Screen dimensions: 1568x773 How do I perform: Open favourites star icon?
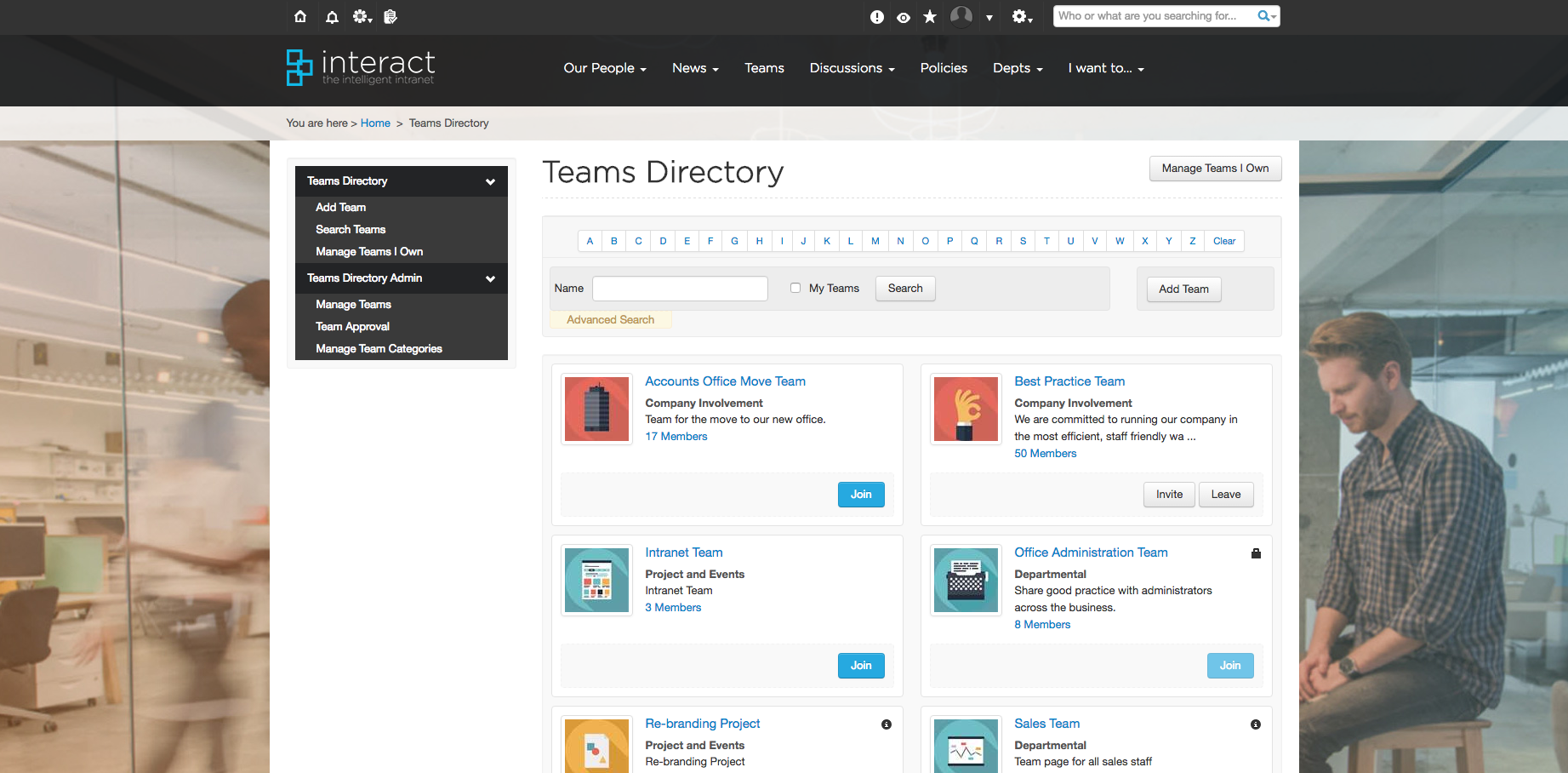(930, 16)
